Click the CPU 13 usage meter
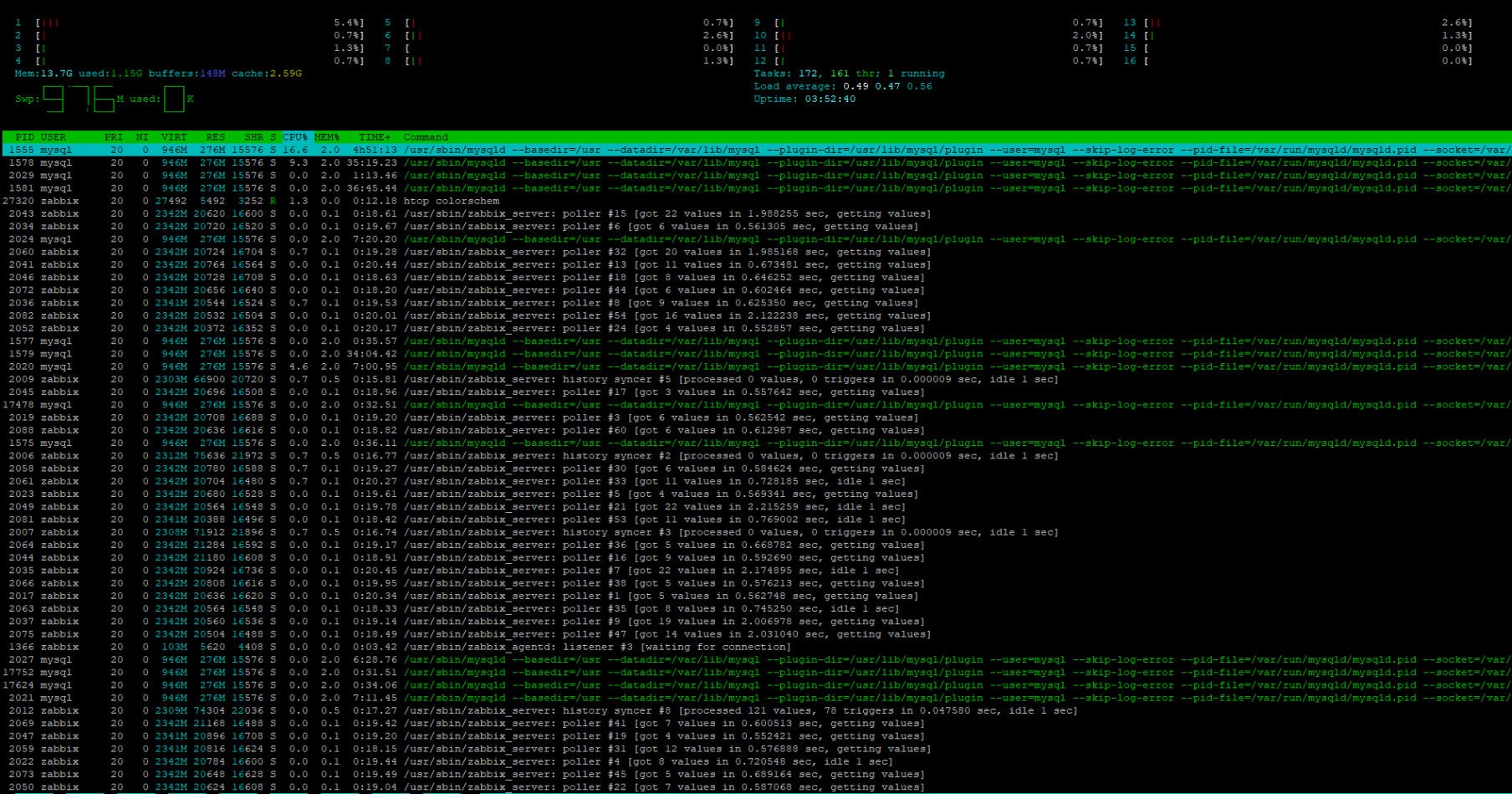The width and height of the screenshot is (1512, 794). tap(1298, 23)
